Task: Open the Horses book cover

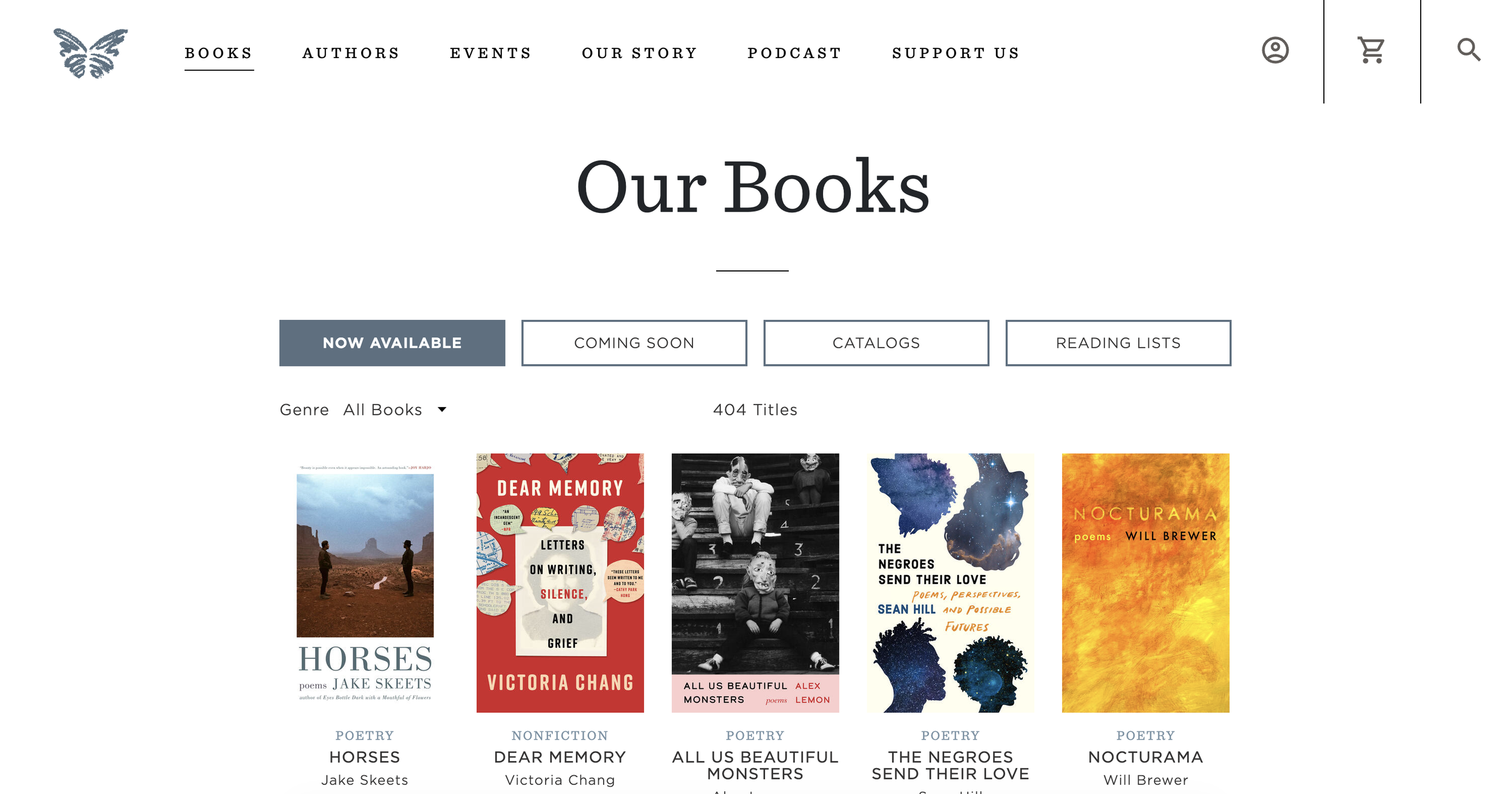Action: [x=365, y=583]
